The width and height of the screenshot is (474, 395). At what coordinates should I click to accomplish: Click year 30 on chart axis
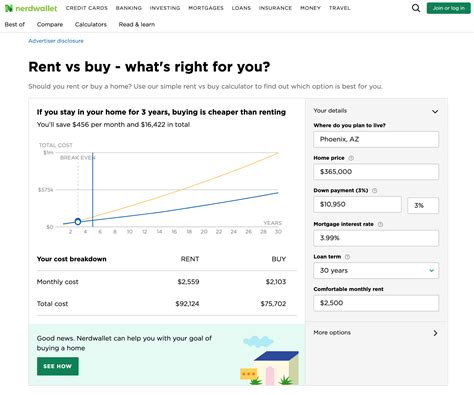tap(278, 232)
